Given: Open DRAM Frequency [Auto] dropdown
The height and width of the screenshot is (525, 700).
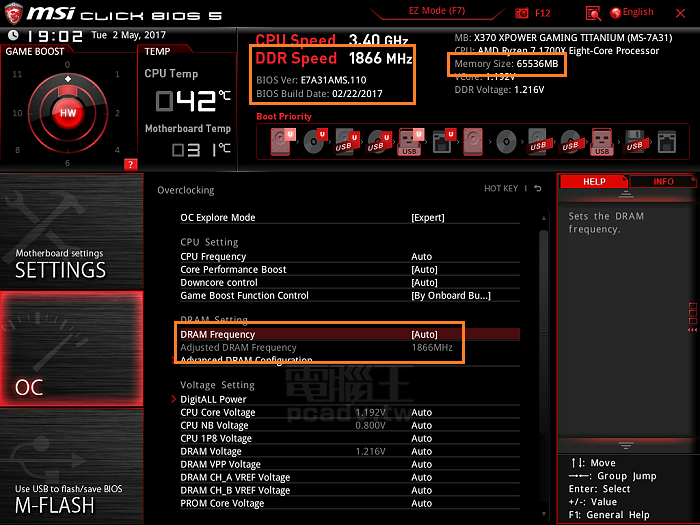Looking at the screenshot, I should click(x=424, y=334).
